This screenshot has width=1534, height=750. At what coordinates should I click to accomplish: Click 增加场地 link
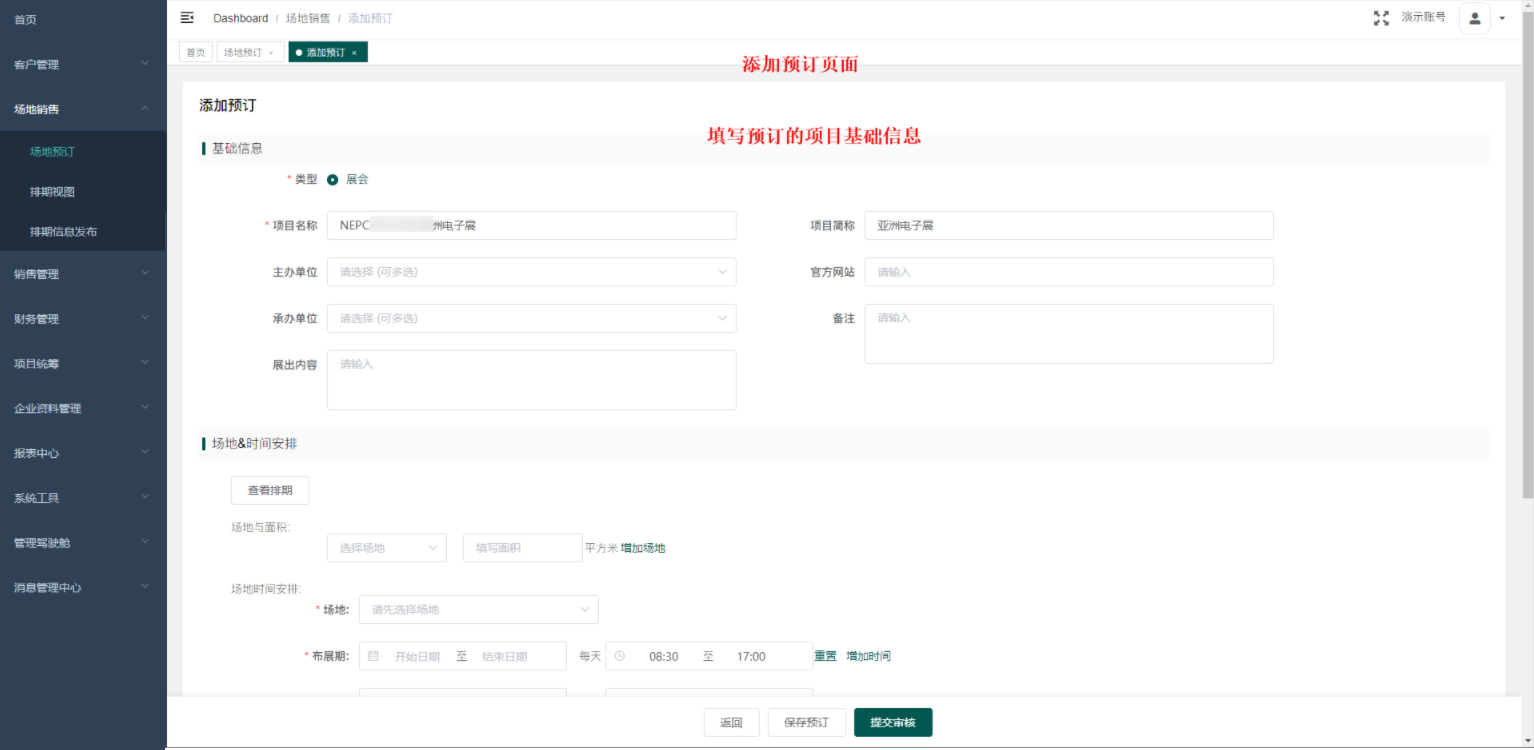pyautogui.click(x=643, y=548)
